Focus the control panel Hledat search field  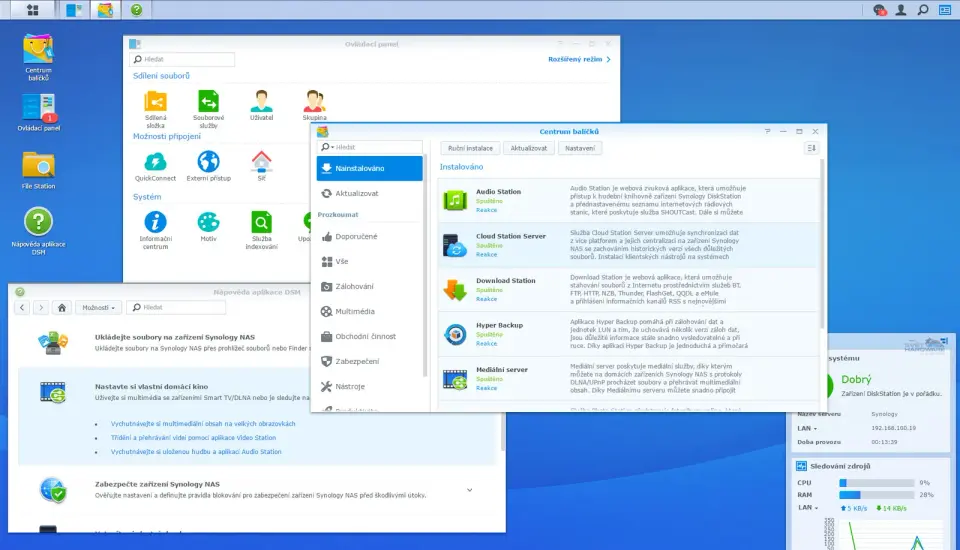coord(187,60)
